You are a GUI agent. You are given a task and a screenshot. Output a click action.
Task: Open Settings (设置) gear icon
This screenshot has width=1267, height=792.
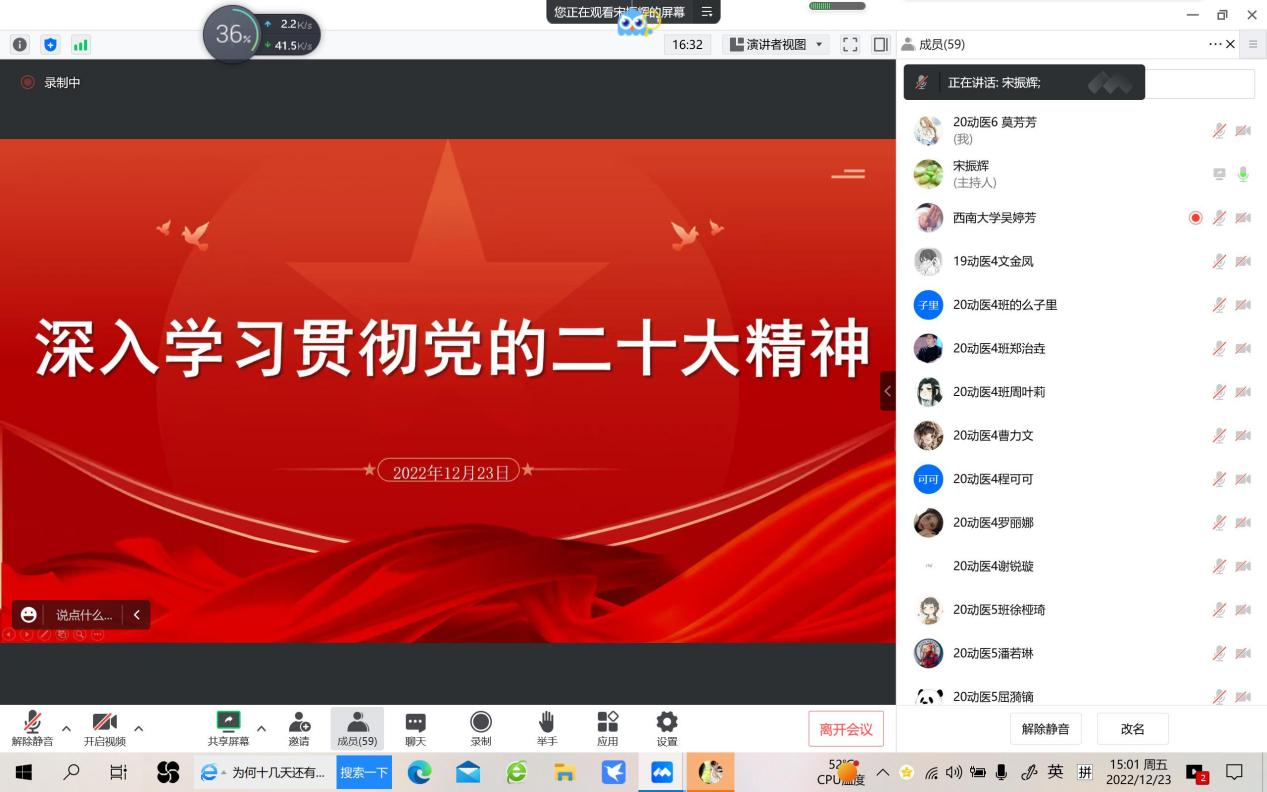pos(667,723)
